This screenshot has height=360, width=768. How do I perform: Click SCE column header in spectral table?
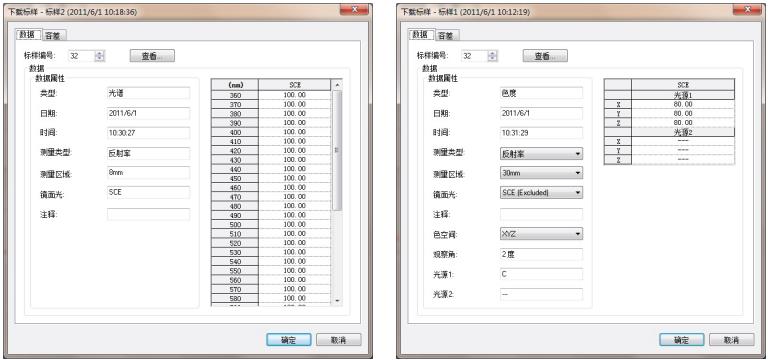[295, 85]
